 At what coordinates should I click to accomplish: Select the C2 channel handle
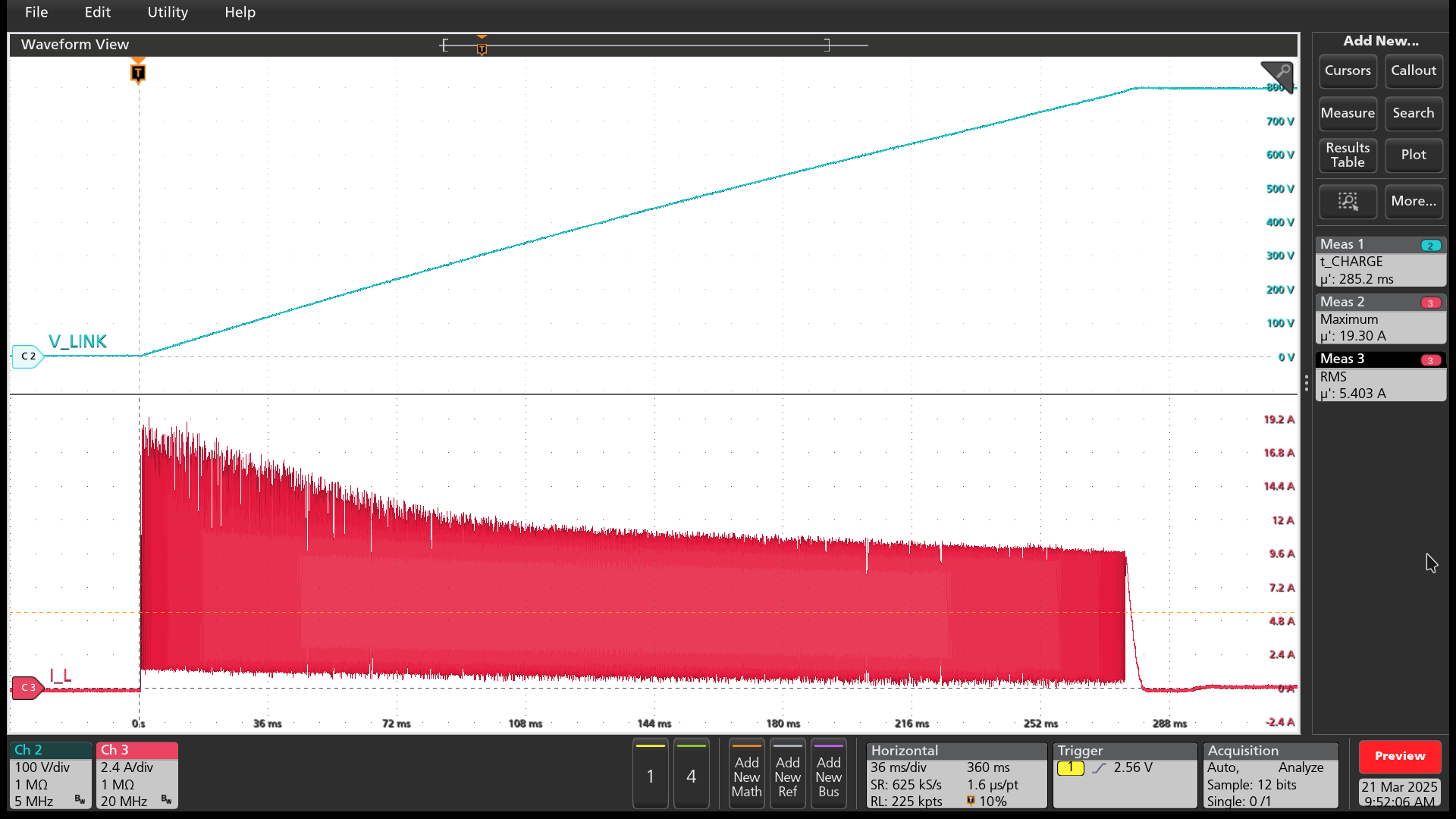pyautogui.click(x=28, y=356)
